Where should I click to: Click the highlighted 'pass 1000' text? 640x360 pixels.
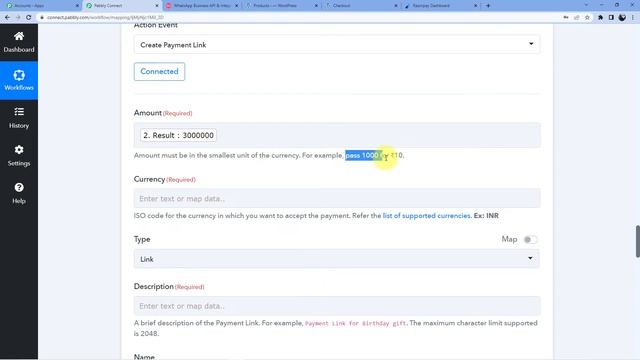point(363,155)
